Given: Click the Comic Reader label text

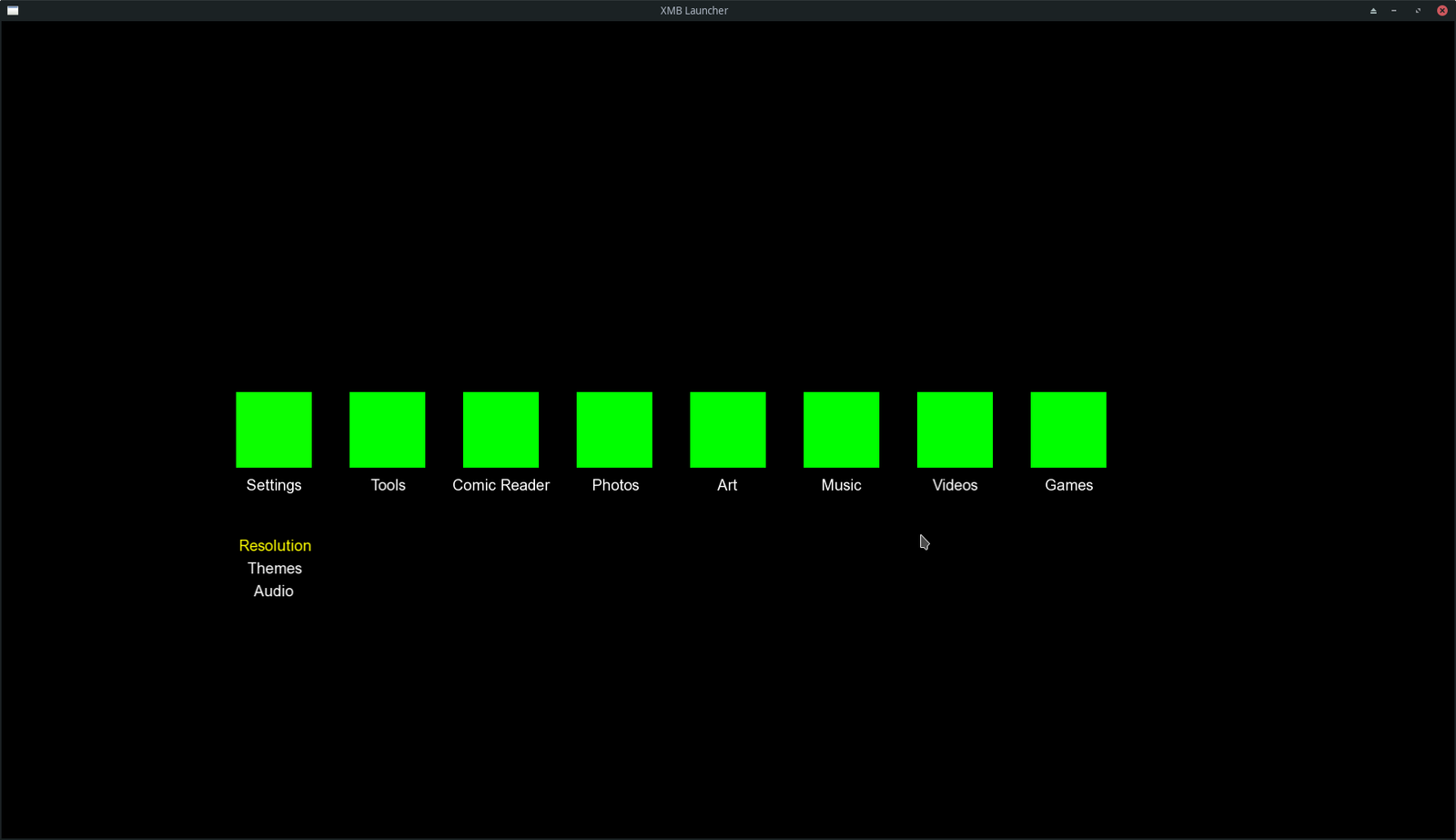Looking at the screenshot, I should coord(501,485).
